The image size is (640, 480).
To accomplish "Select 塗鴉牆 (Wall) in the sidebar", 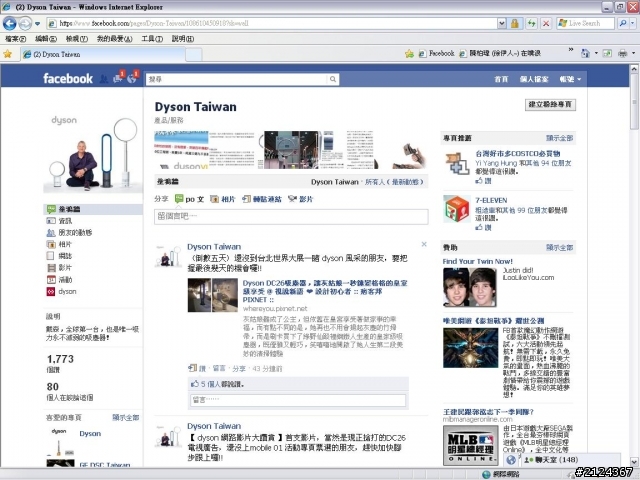I will pyautogui.click(x=93, y=209).
